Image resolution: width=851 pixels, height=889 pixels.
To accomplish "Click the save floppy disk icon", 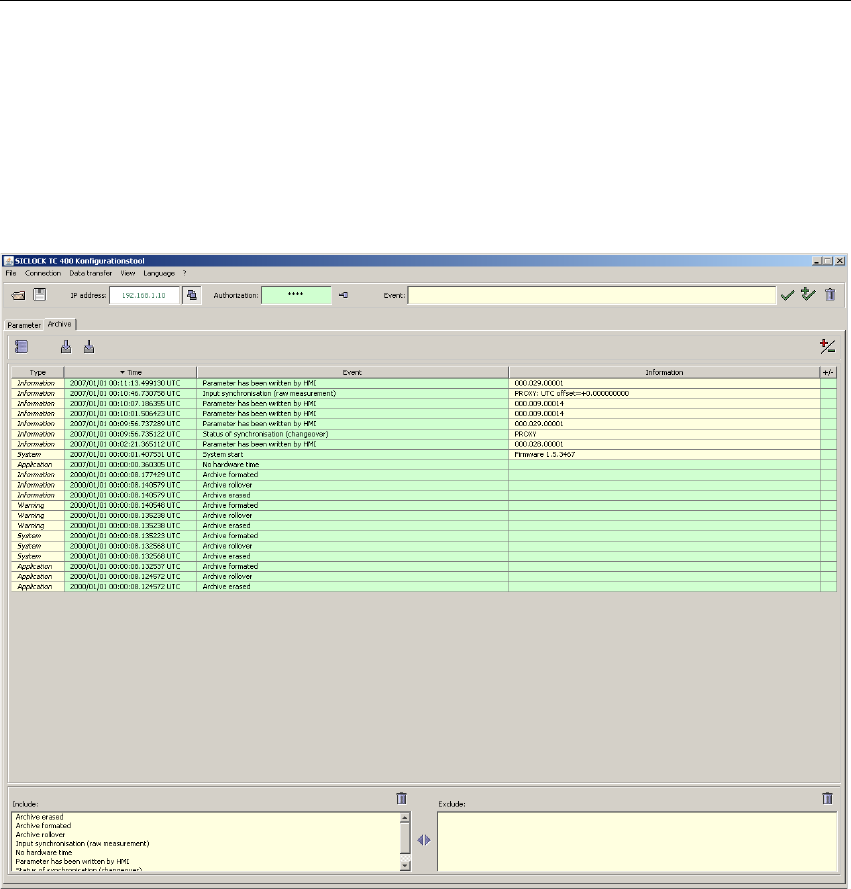I will [x=39, y=295].
